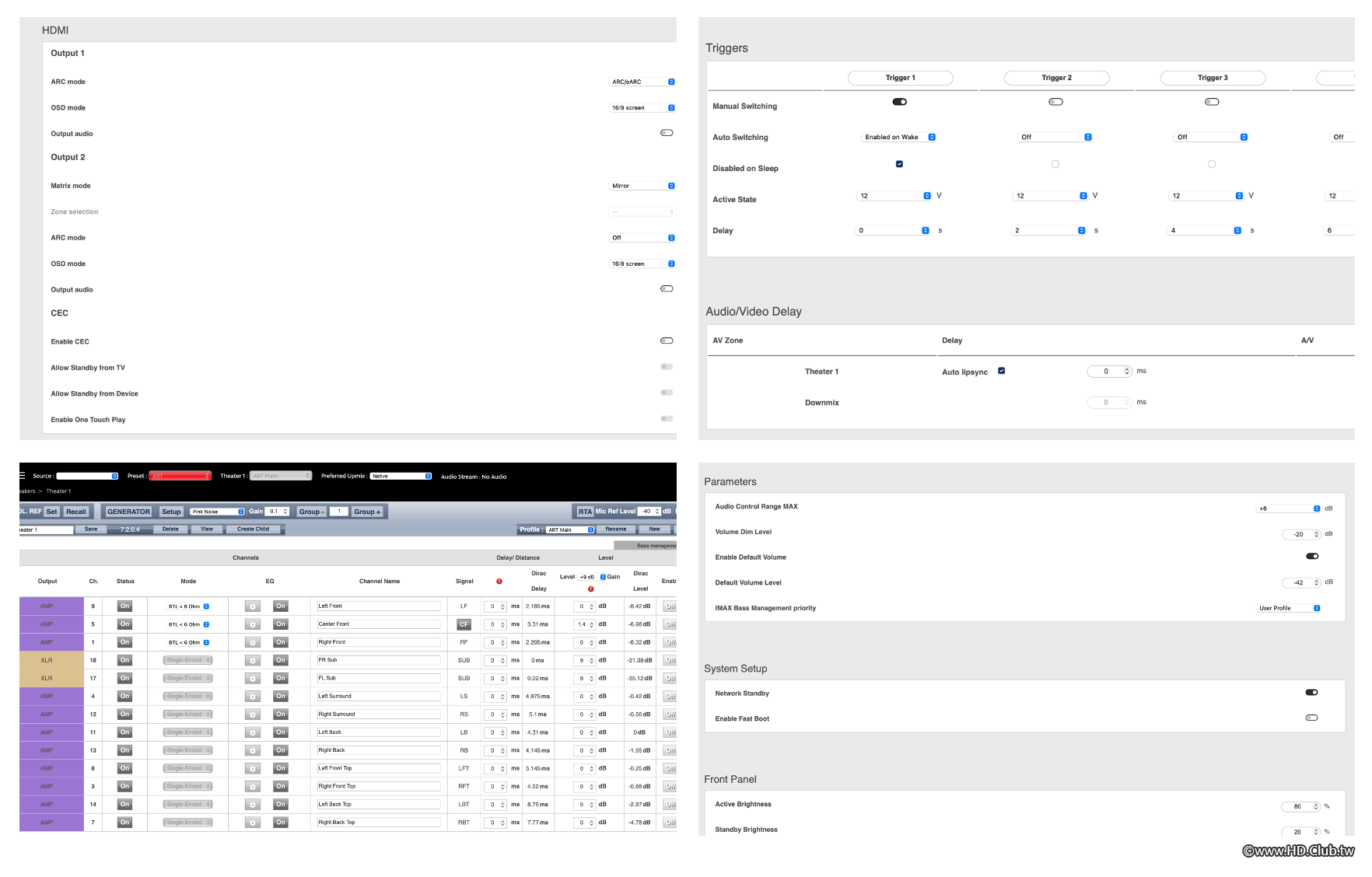The width and height of the screenshot is (1372, 877).
Task: Open EQ gear settings for Left Front
Action: click(x=252, y=606)
